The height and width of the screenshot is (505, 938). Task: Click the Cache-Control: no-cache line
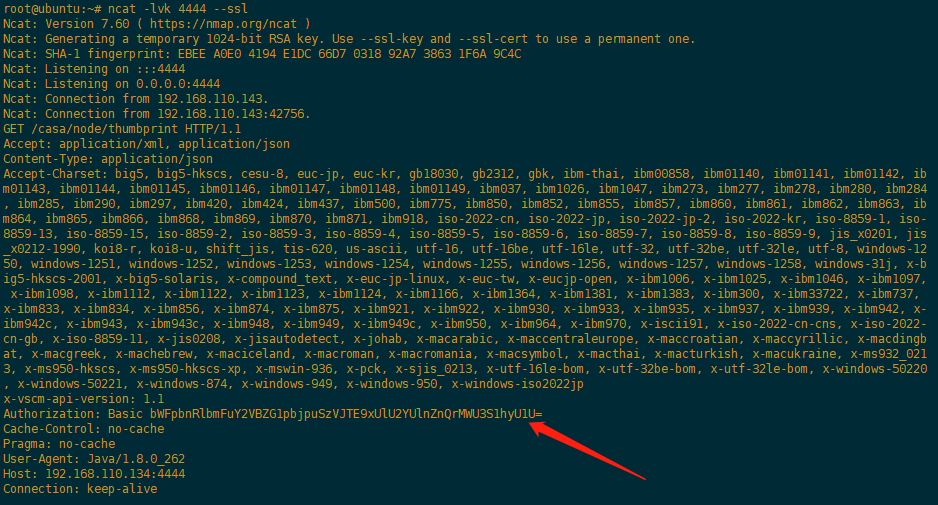[84, 429]
